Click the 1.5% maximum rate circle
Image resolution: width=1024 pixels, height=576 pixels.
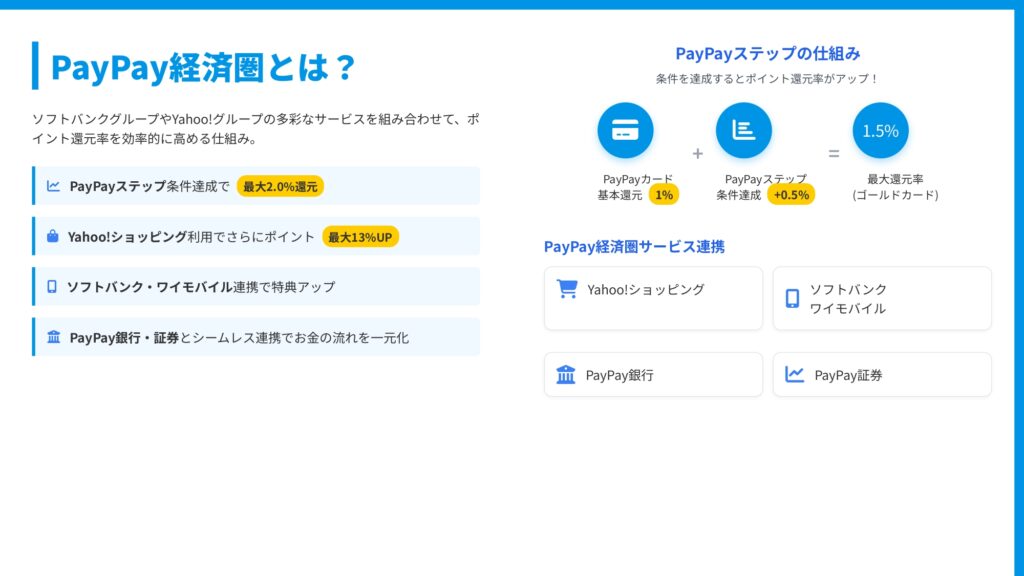880,131
